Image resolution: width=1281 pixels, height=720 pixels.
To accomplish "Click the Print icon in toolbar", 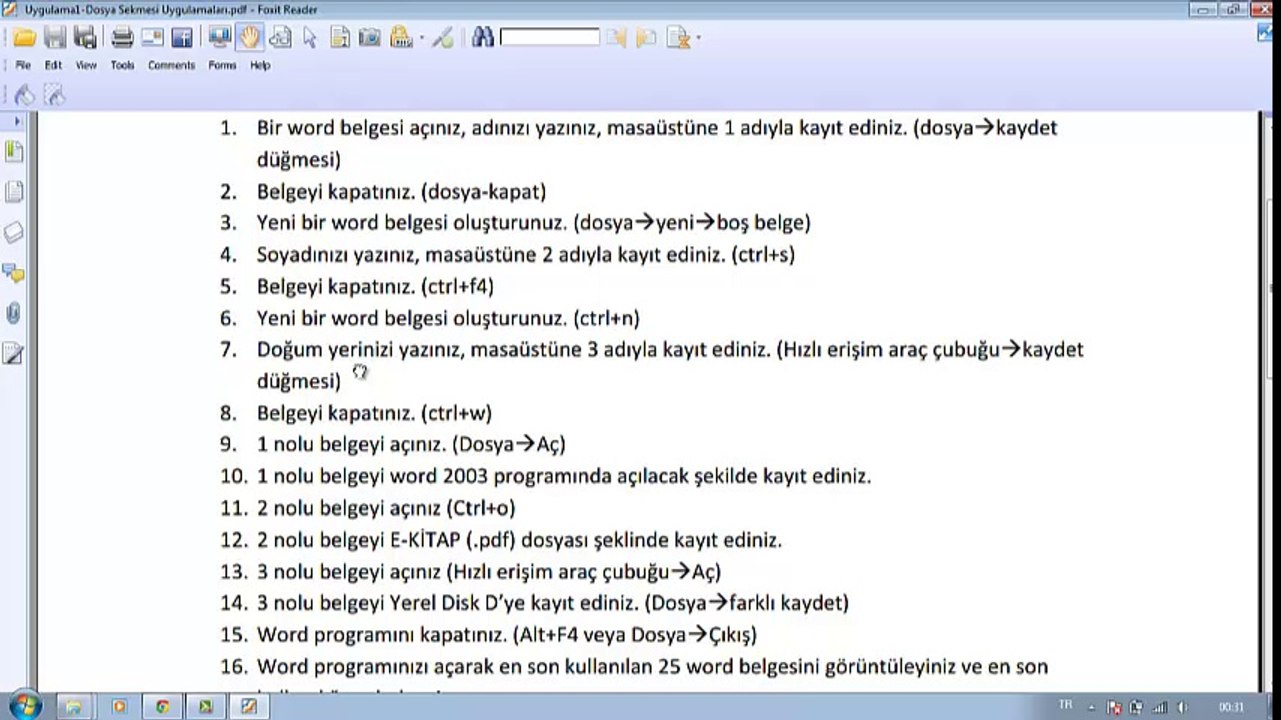I will point(123,38).
